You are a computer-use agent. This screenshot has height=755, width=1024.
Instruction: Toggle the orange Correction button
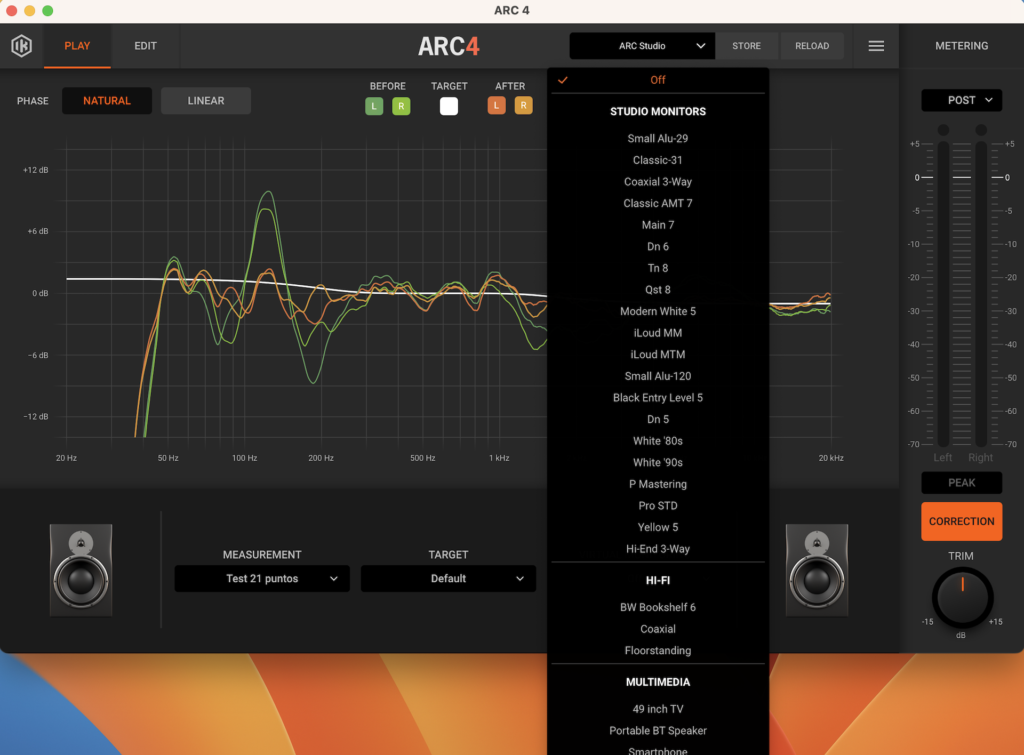(x=961, y=521)
